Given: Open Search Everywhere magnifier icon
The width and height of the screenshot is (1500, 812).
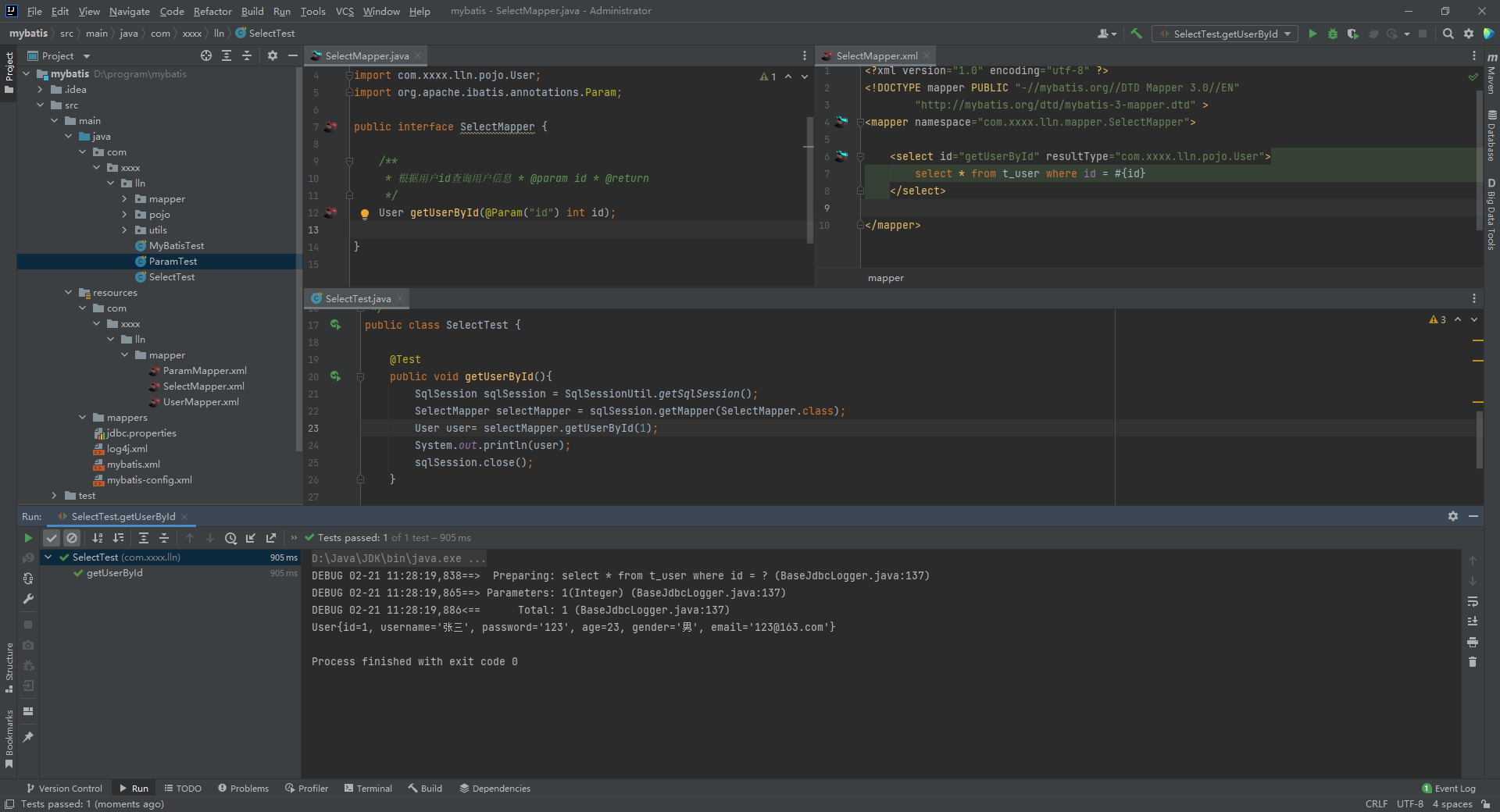Looking at the screenshot, I should click(1448, 34).
